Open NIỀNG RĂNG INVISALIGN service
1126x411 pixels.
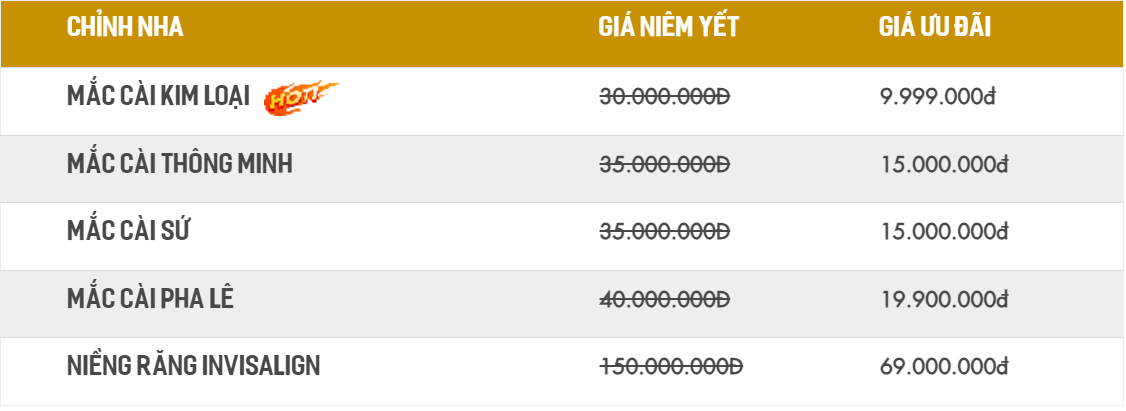click(x=194, y=366)
